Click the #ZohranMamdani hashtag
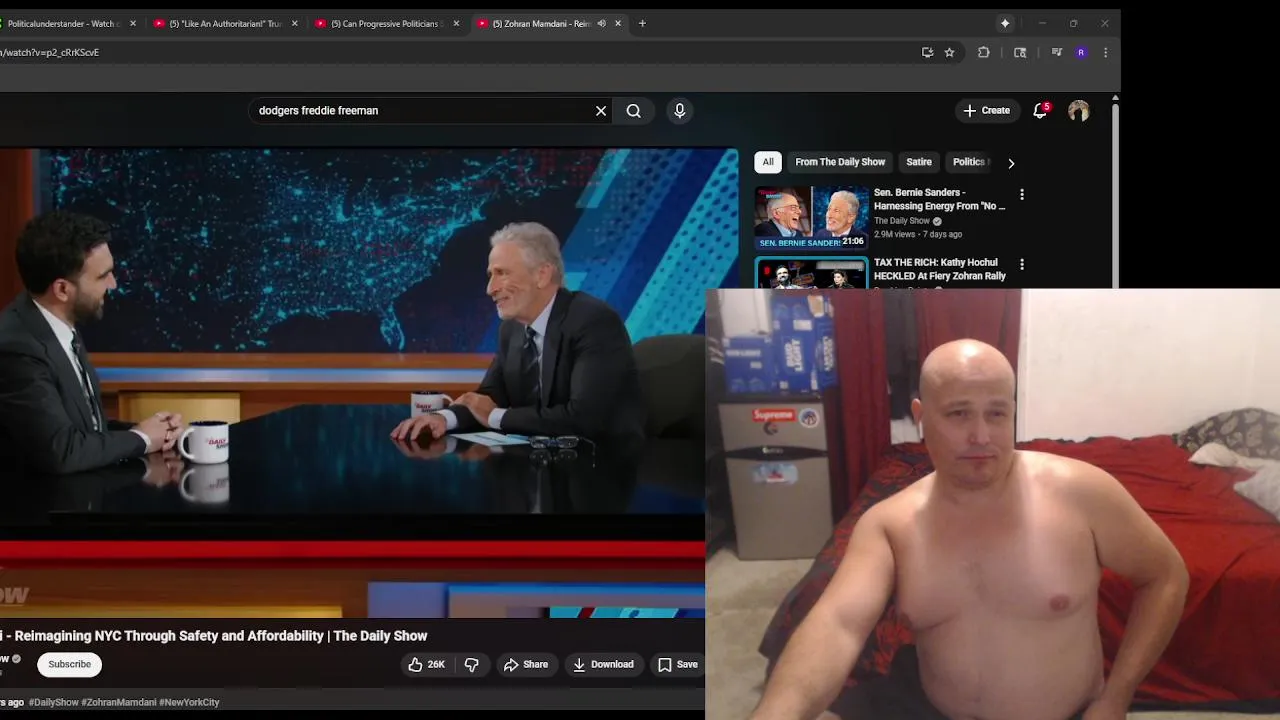Image resolution: width=1280 pixels, height=720 pixels. (118, 702)
